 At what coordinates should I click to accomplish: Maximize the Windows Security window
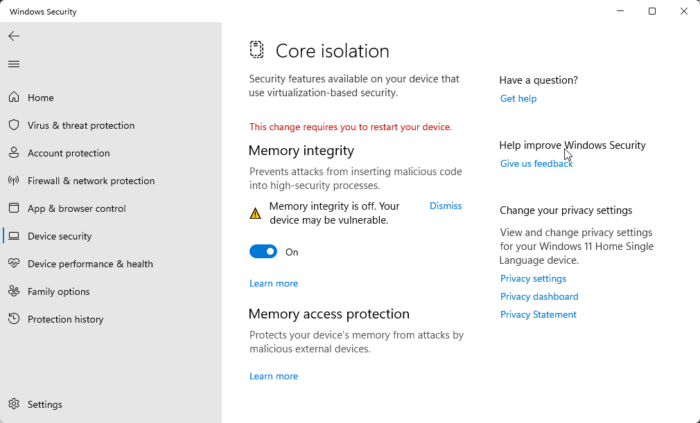coord(652,12)
